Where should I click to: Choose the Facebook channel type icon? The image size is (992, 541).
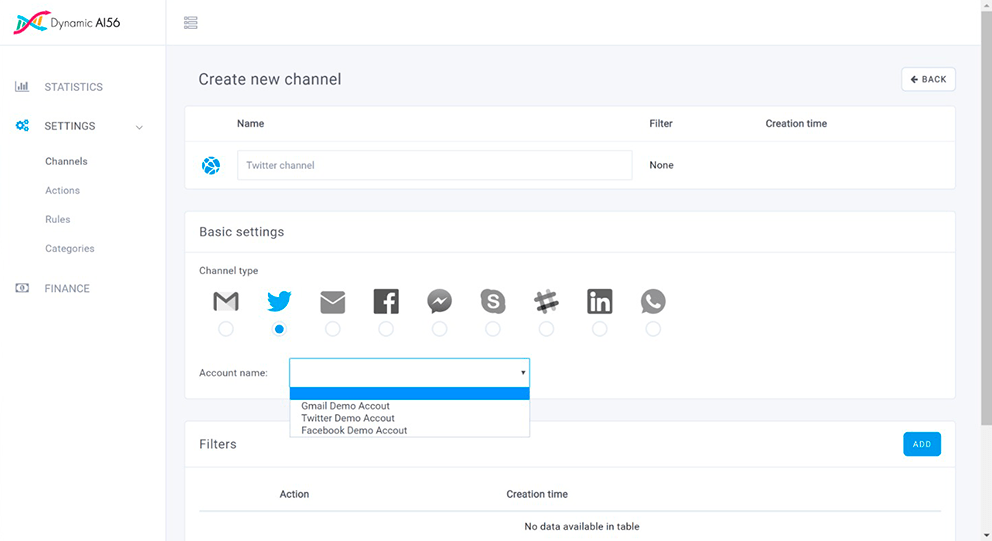(386, 301)
